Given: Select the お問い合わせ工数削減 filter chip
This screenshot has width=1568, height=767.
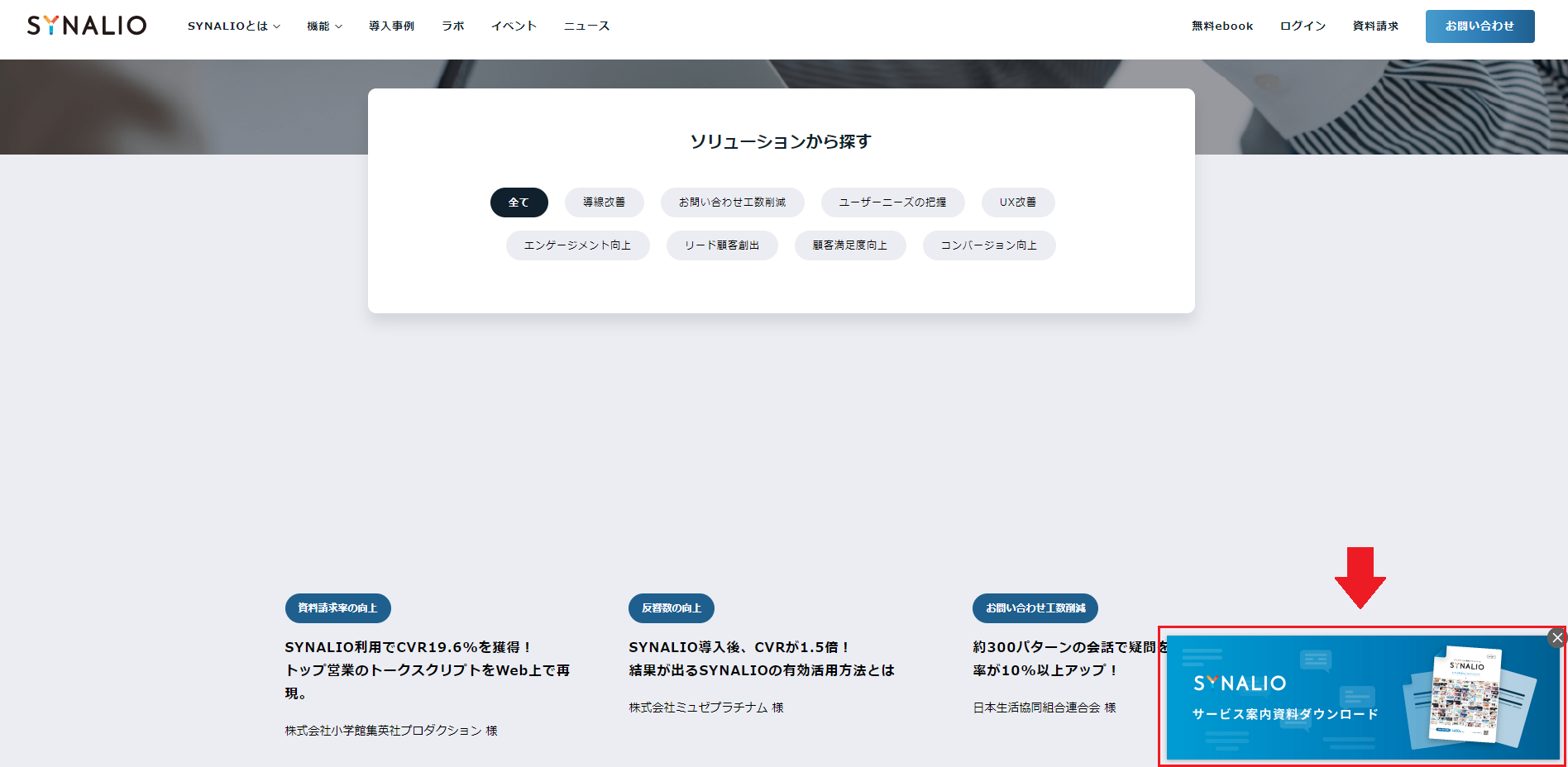Looking at the screenshot, I should click(x=733, y=202).
